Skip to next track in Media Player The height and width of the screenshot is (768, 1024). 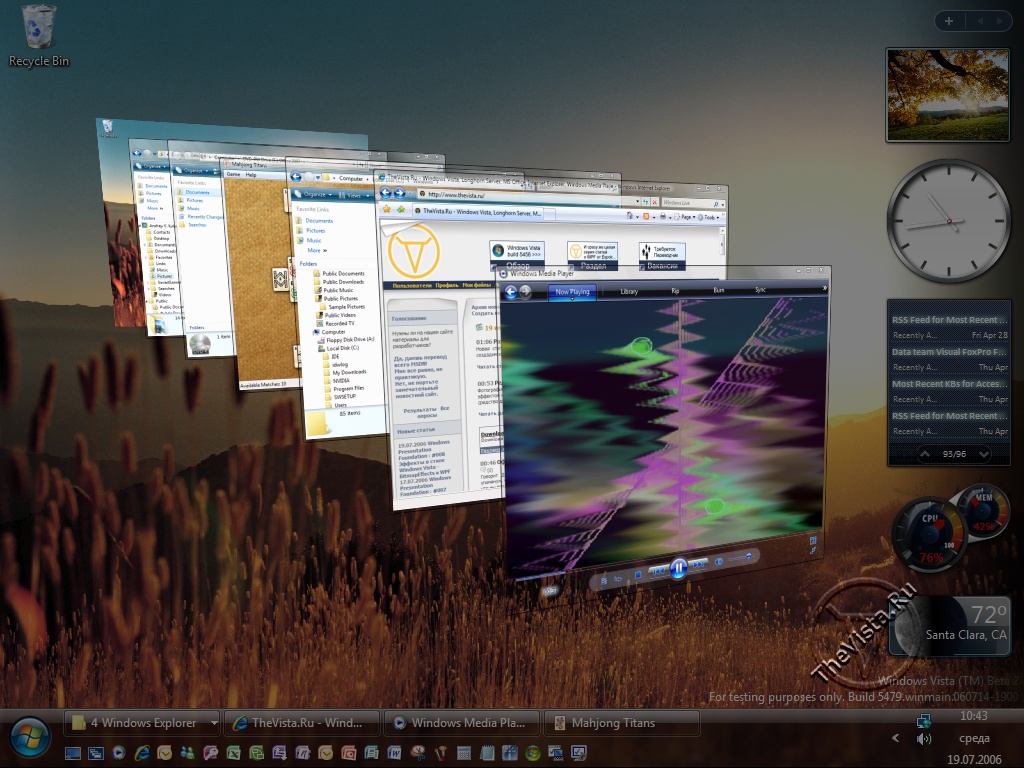pos(698,565)
